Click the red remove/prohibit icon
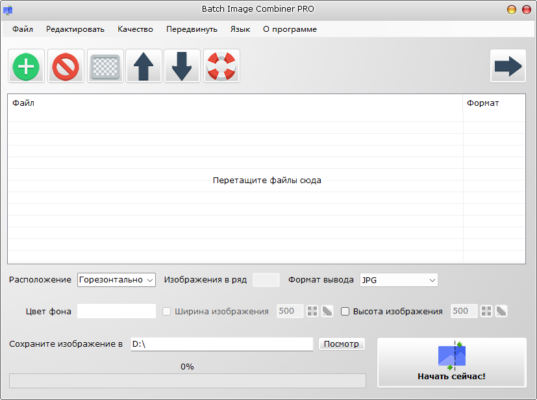Viewport: 537px width, 400px height. pos(65,66)
